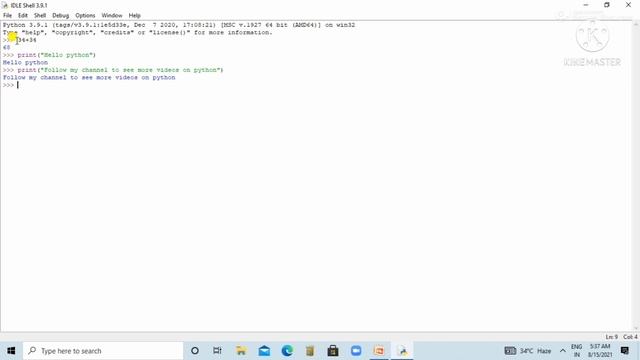Open Task View on the taskbar

click(x=217, y=351)
